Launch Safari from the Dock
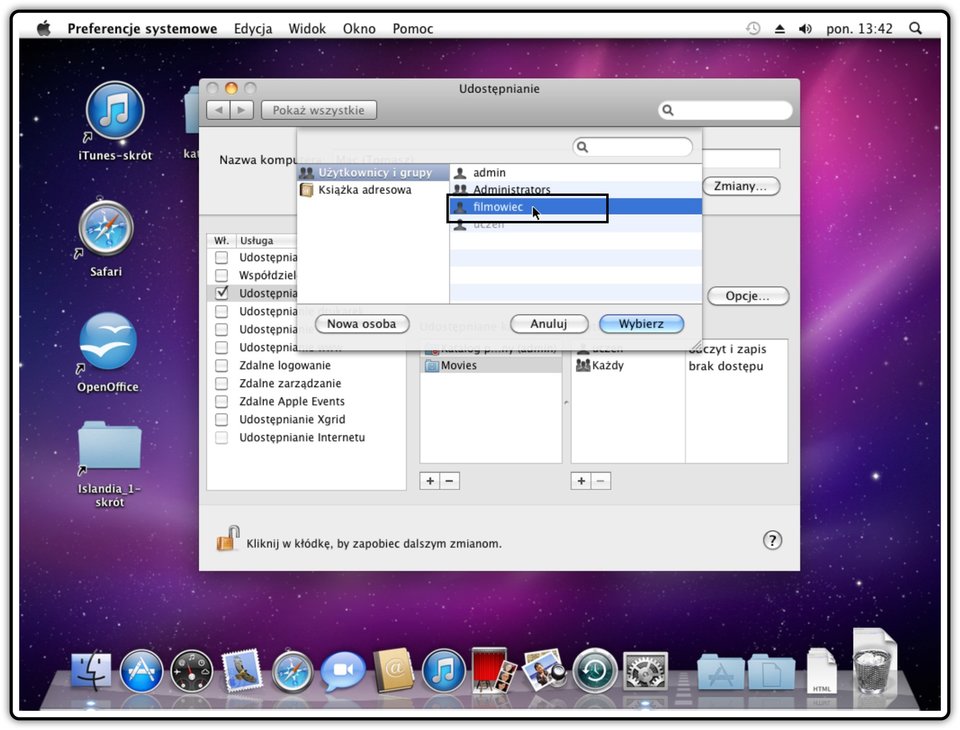 pyautogui.click(x=292, y=672)
